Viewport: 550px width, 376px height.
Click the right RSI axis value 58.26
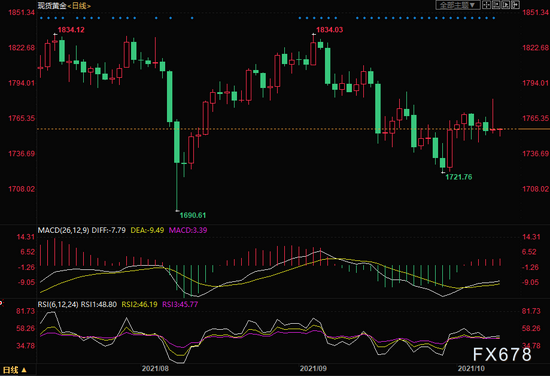[x=531, y=329]
